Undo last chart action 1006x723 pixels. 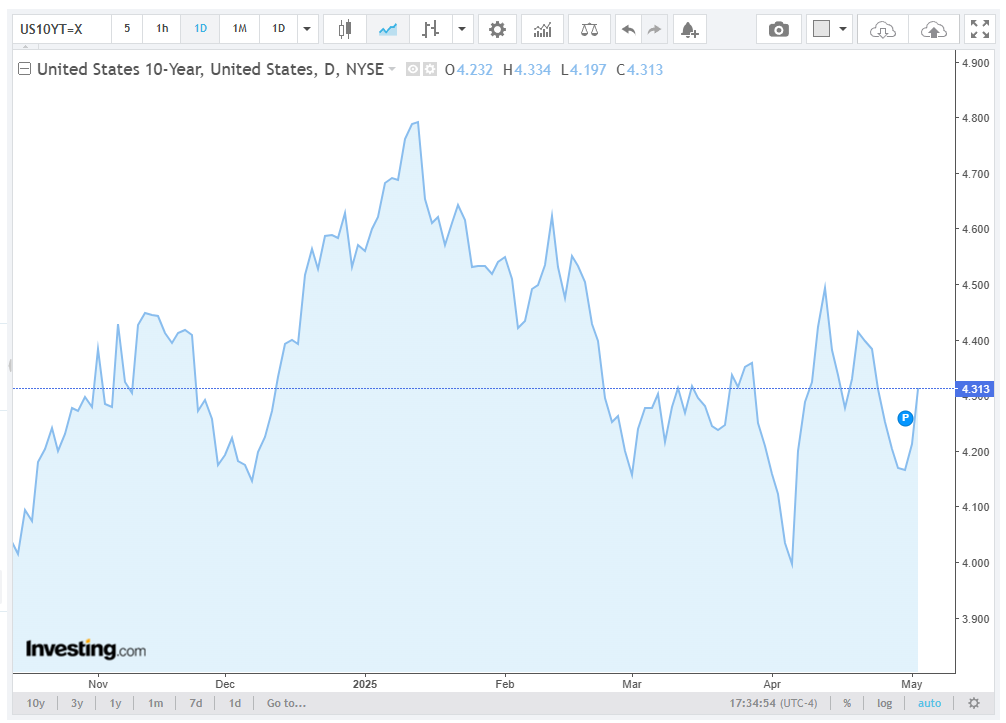click(x=629, y=30)
